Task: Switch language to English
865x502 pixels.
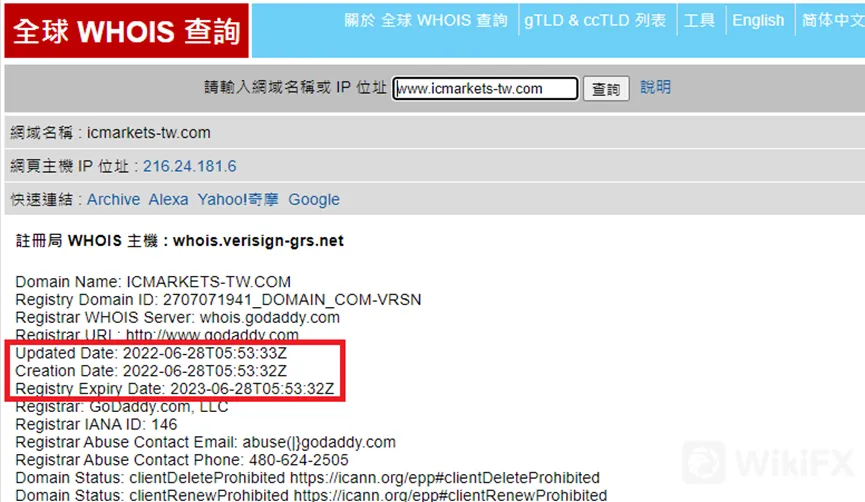Action: click(x=758, y=20)
